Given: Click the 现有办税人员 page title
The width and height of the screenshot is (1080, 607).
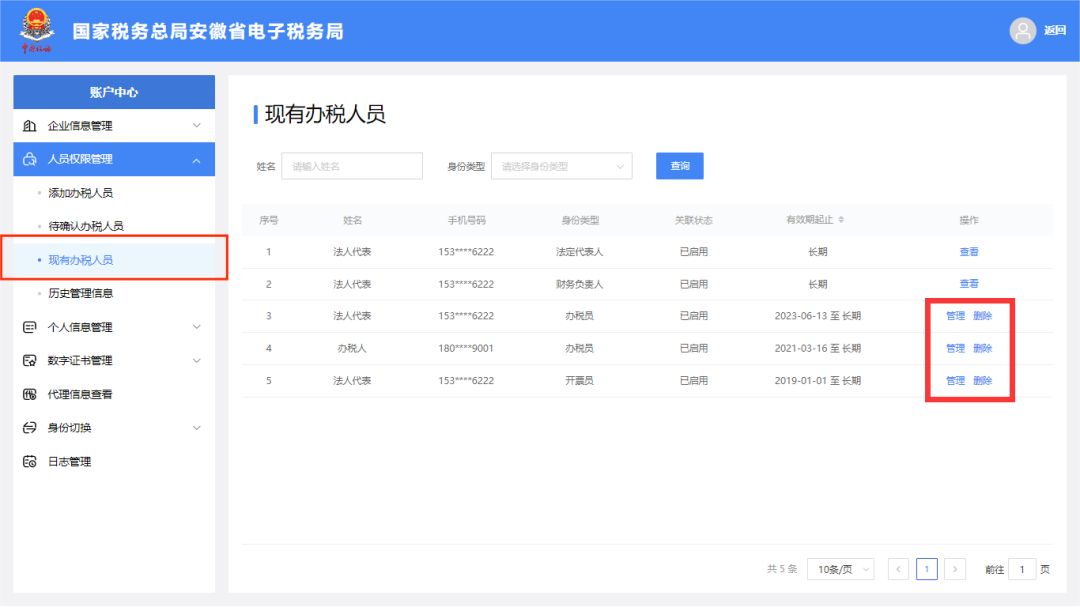Looking at the screenshot, I should 324,114.
